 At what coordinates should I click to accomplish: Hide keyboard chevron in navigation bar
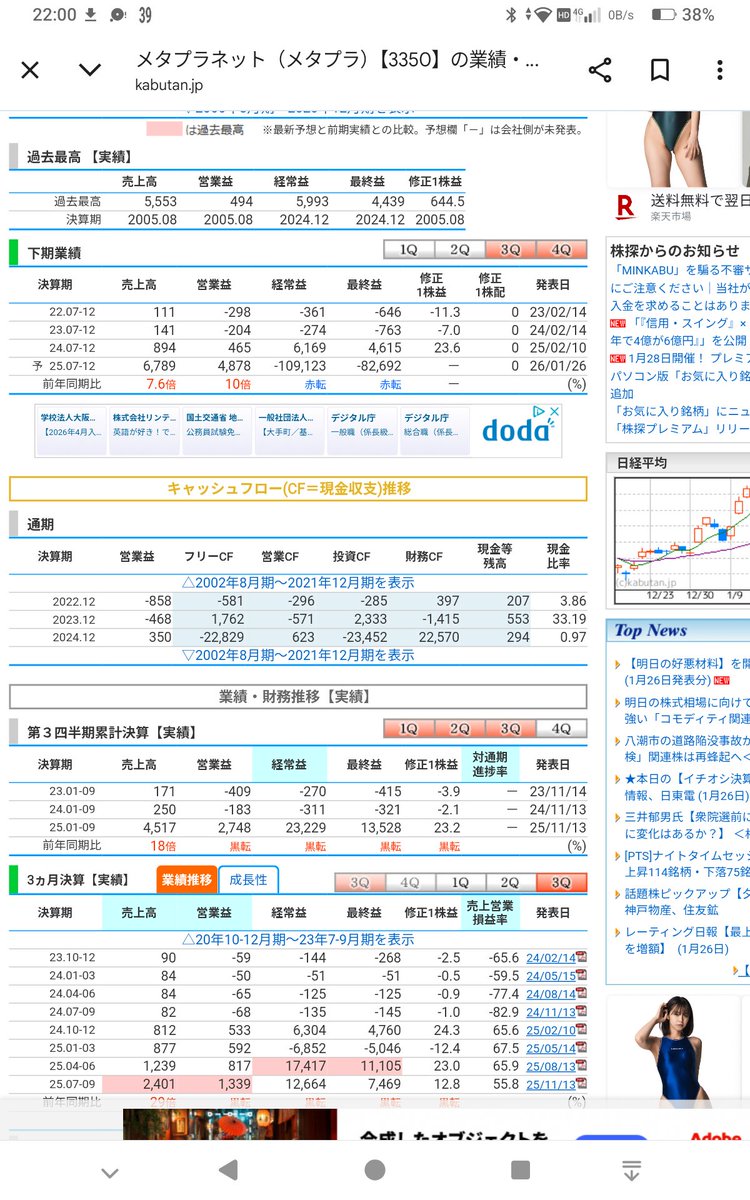click(110, 1172)
